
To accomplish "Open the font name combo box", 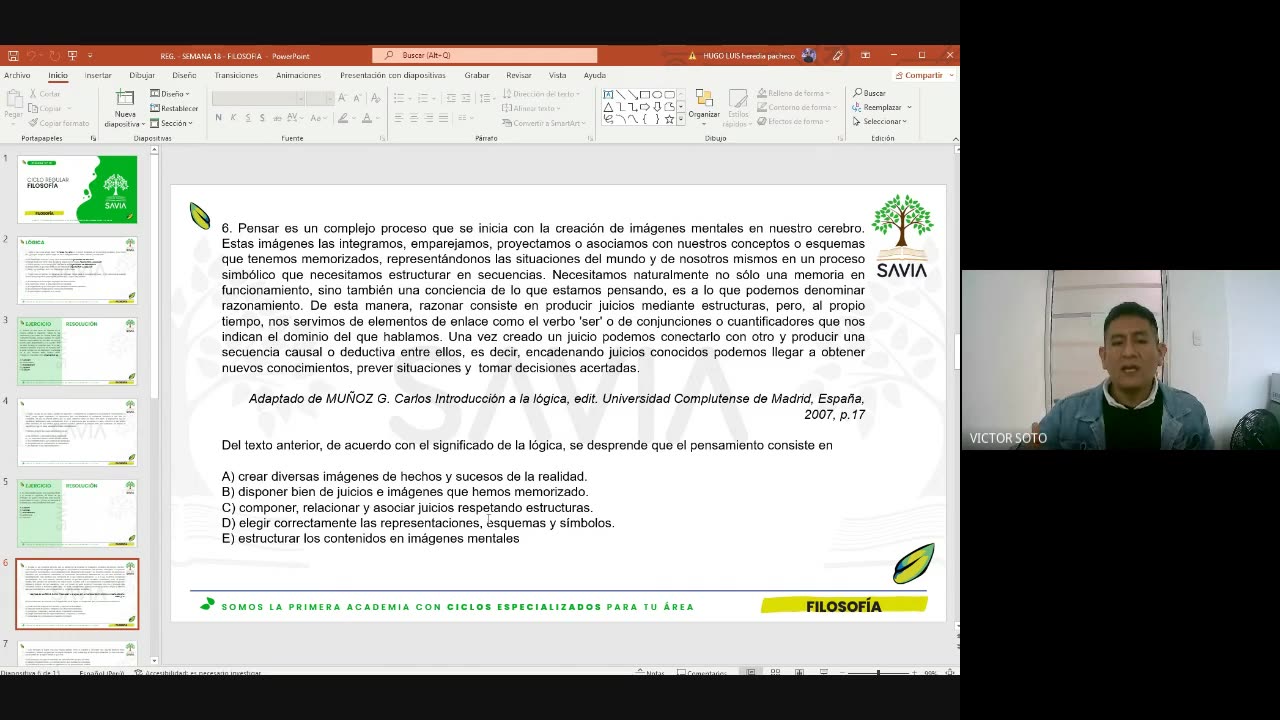I will 258,98.
